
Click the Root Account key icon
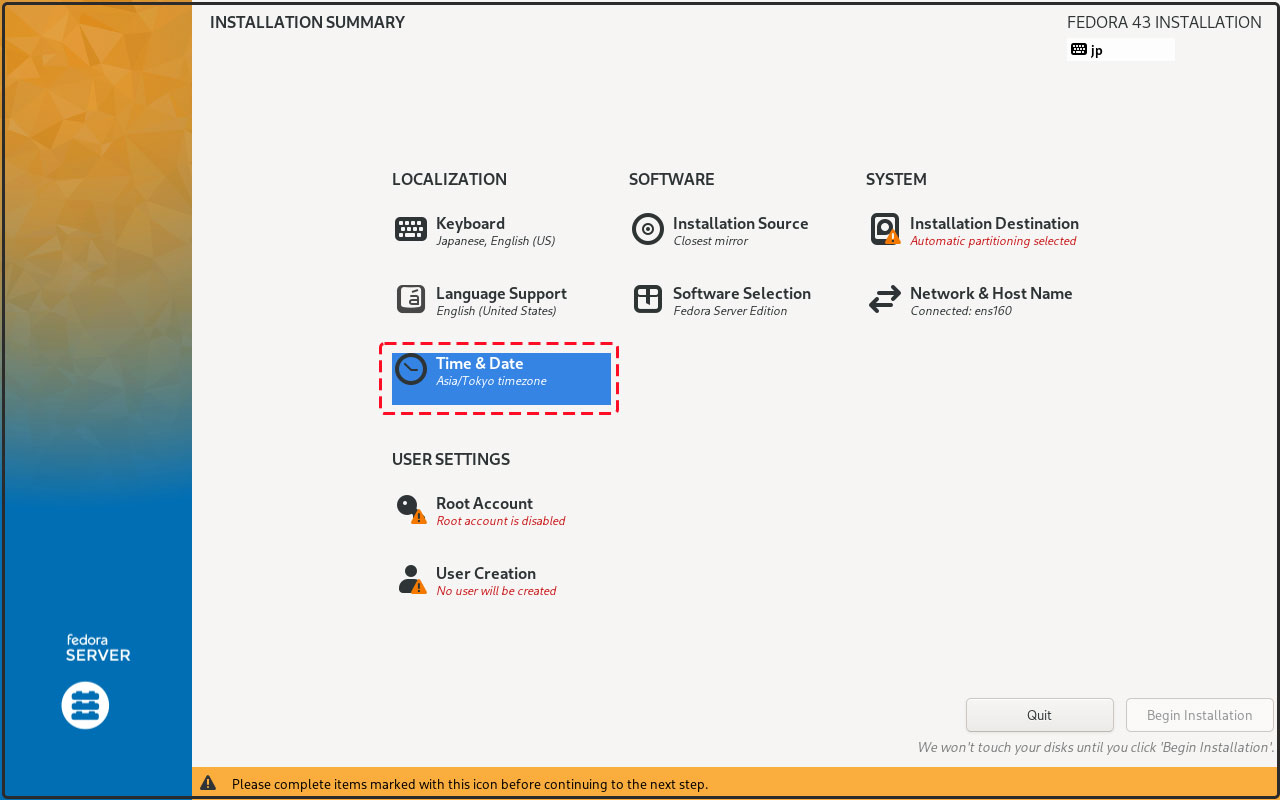coord(410,509)
